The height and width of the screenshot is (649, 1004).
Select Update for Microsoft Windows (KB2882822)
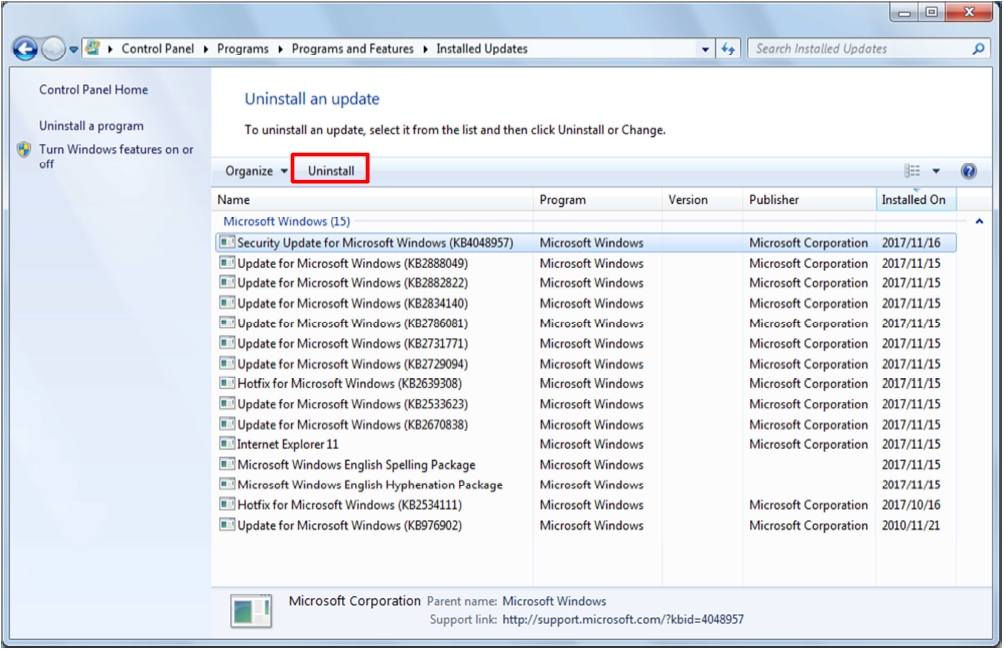pyautogui.click(x=586, y=283)
